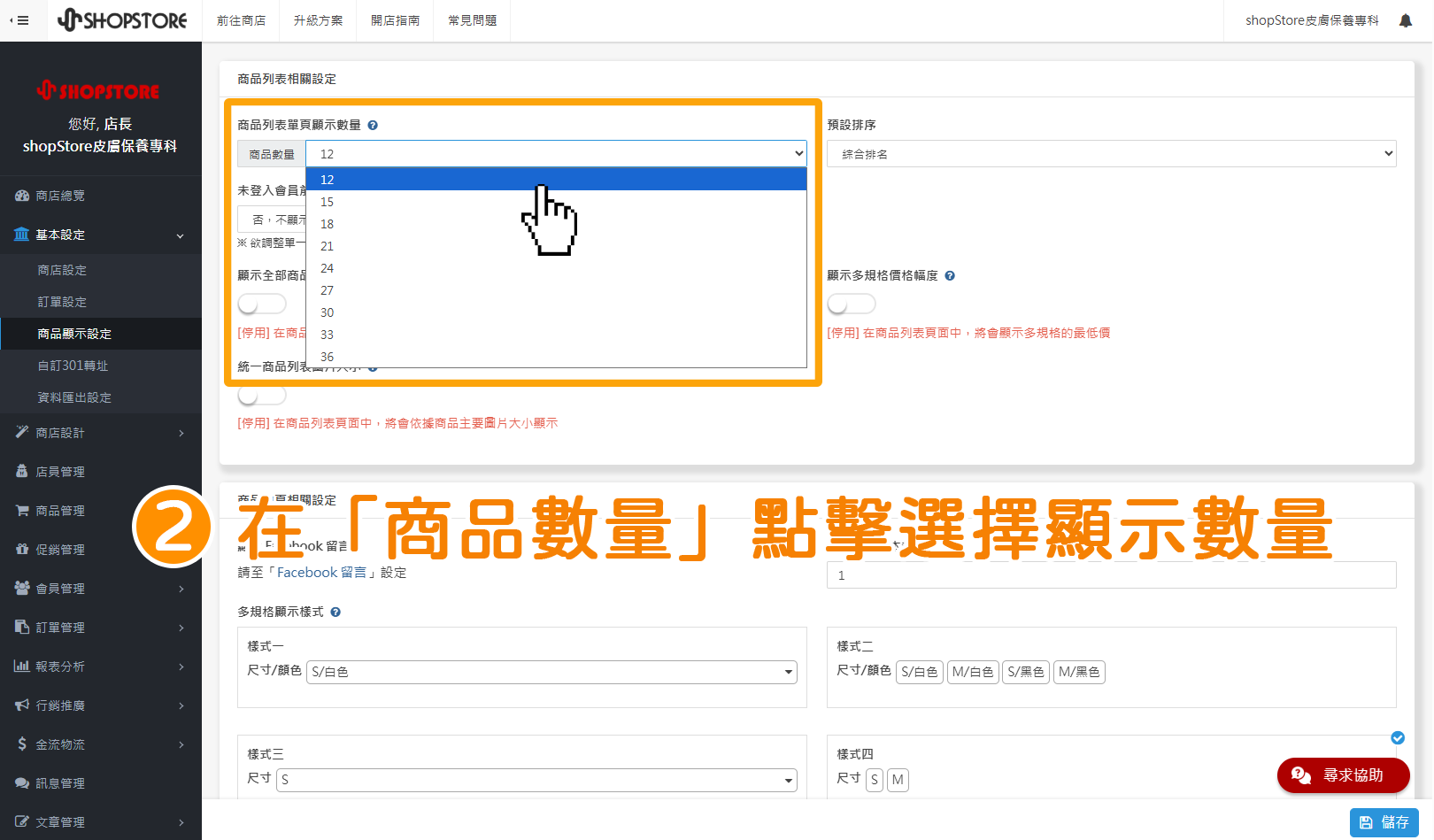
Task: Open the help tooltip beside 商品列表單頁顯示數量
Action: 373,125
